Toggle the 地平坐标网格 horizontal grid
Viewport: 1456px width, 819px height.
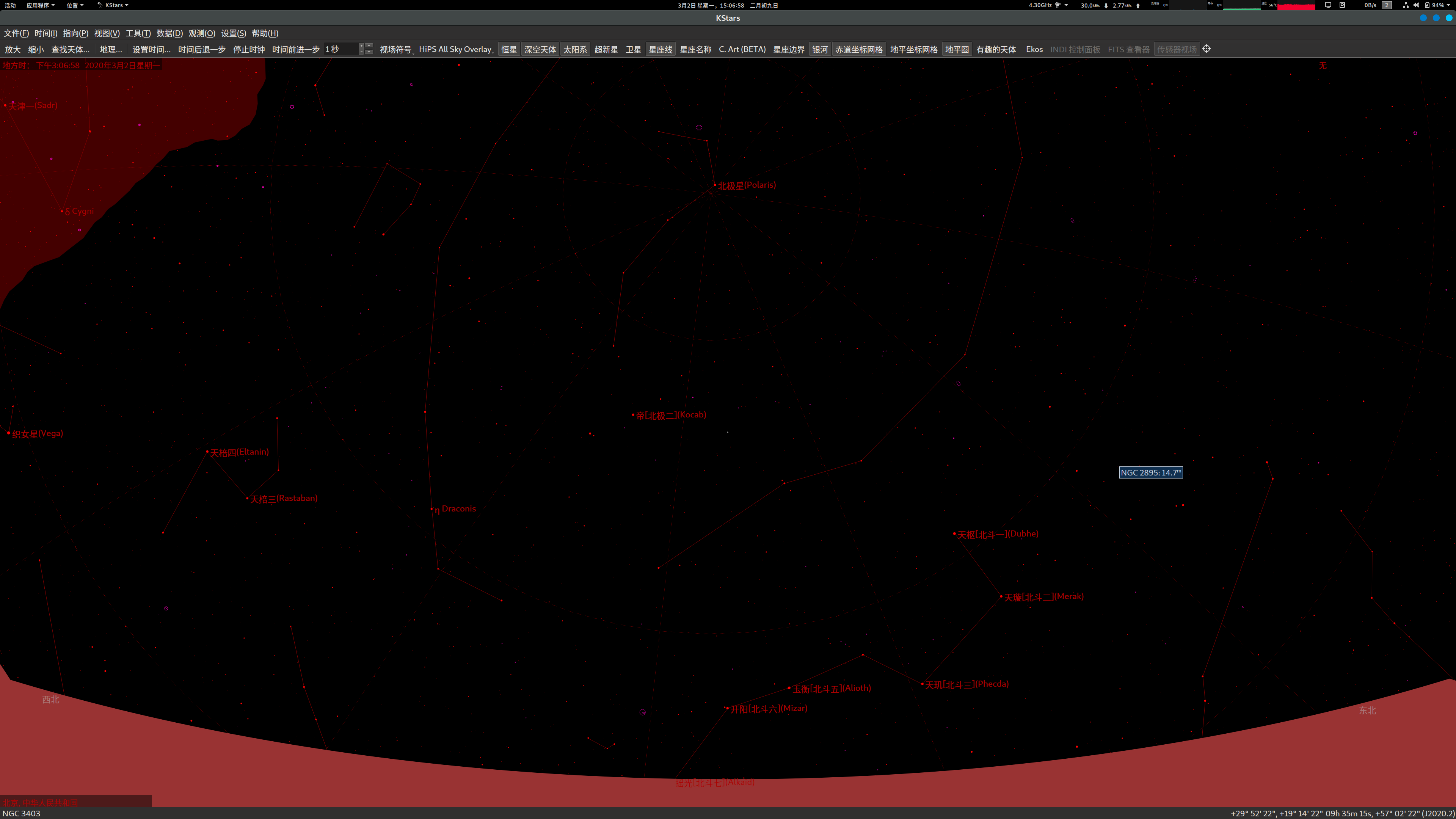913,49
